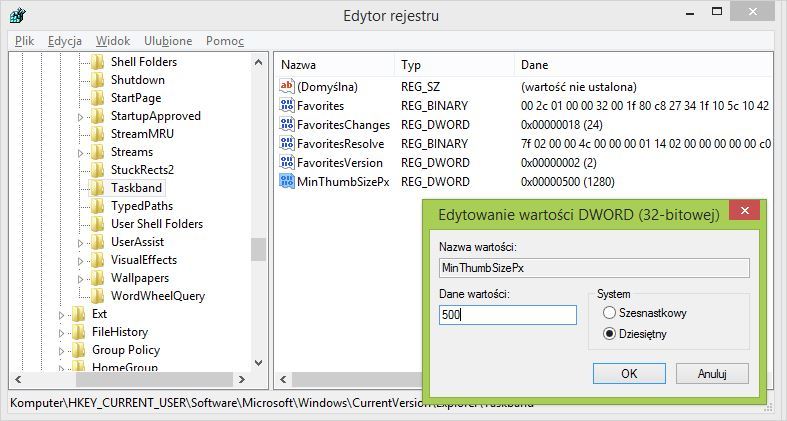Image resolution: width=787 pixels, height=421 pixels.
Task: Click the binary icon beside MinThumbSizePx
Action: (x=287, y=182)
